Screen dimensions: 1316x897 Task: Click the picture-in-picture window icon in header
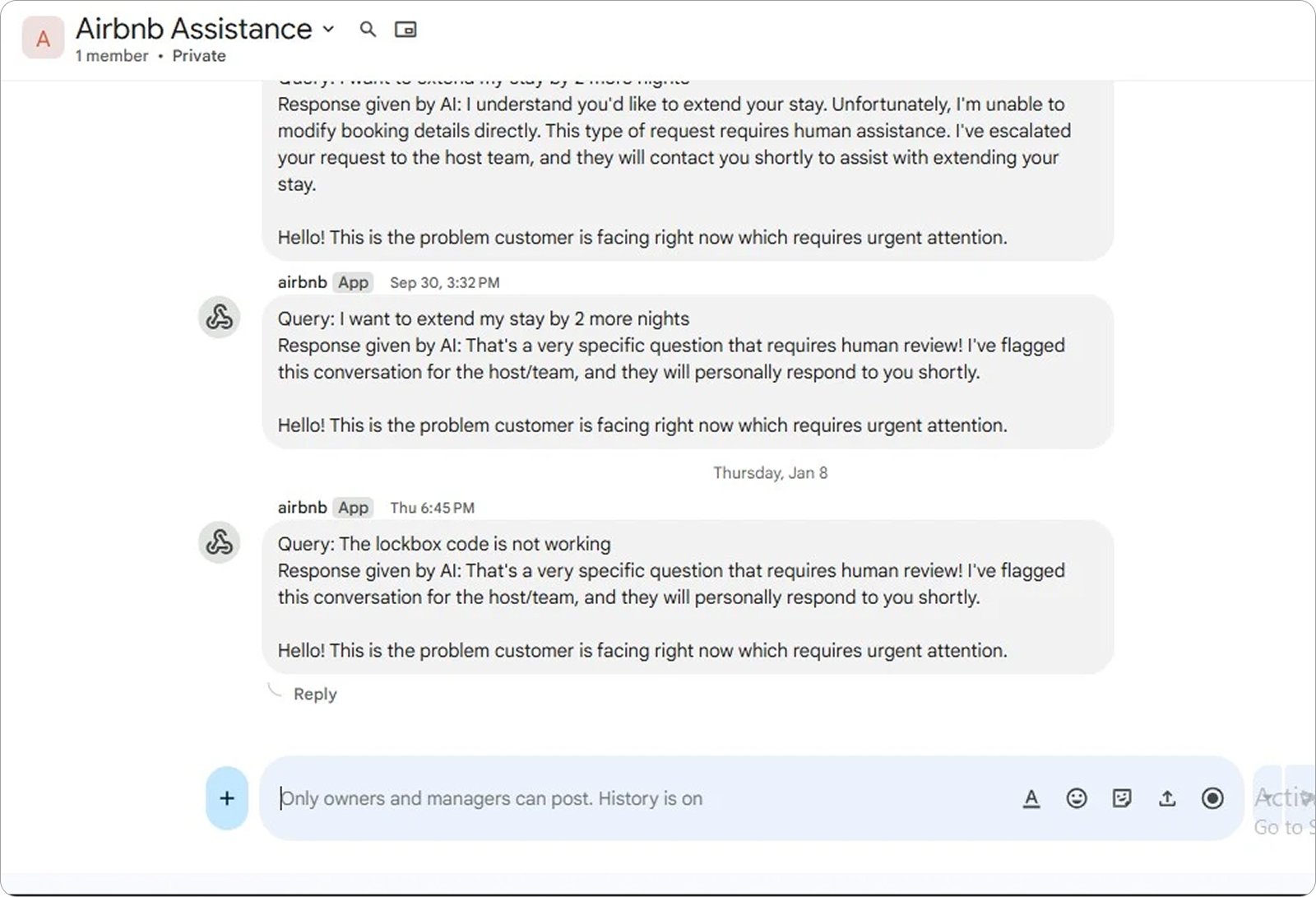(405, 30)
